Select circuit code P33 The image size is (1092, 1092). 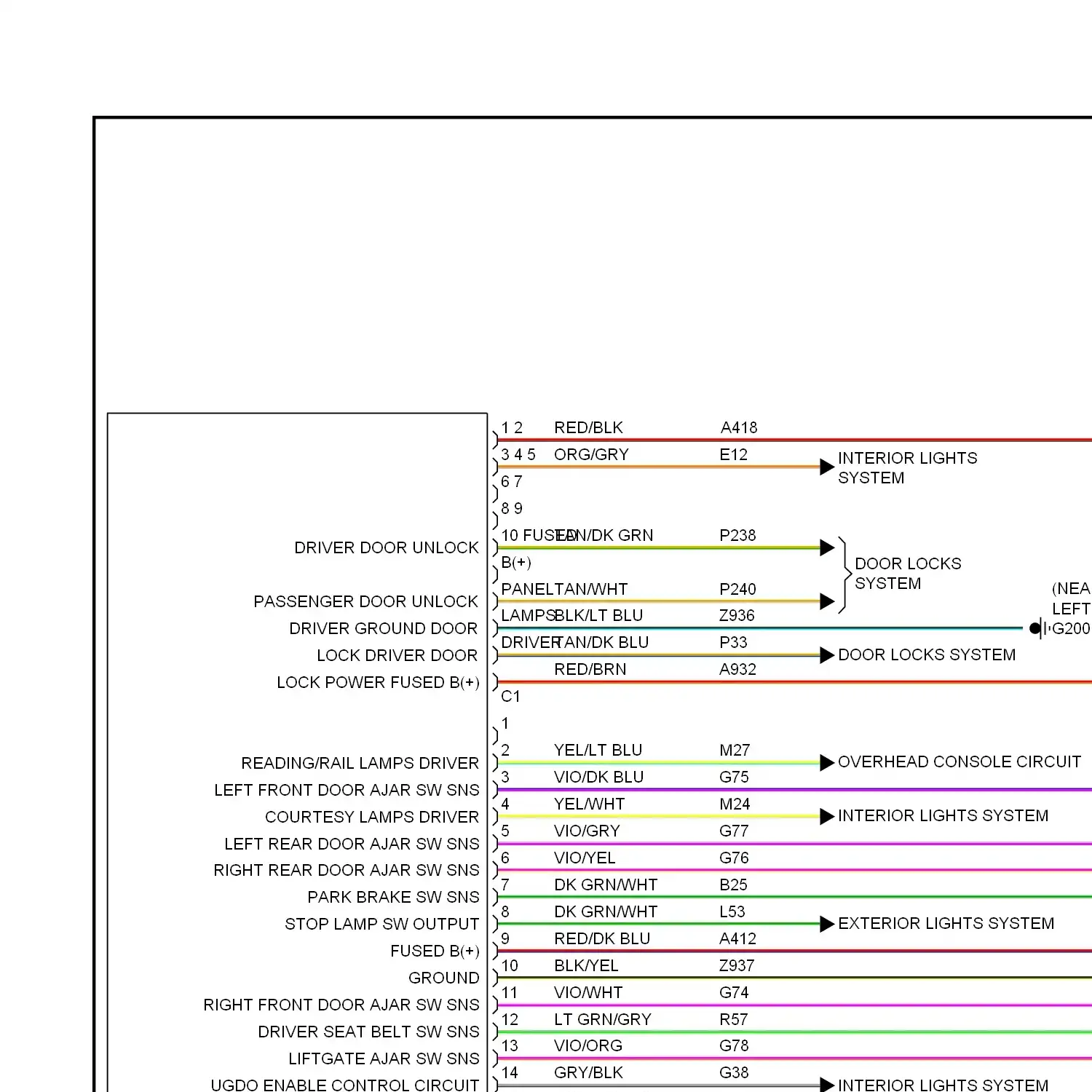click(733, 643)
